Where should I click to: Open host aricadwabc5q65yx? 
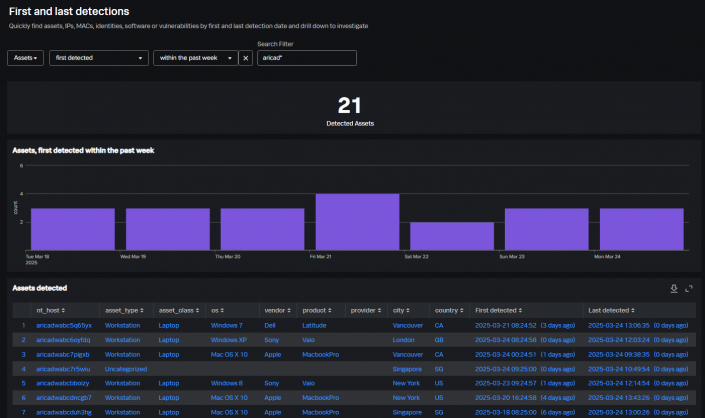64,325
